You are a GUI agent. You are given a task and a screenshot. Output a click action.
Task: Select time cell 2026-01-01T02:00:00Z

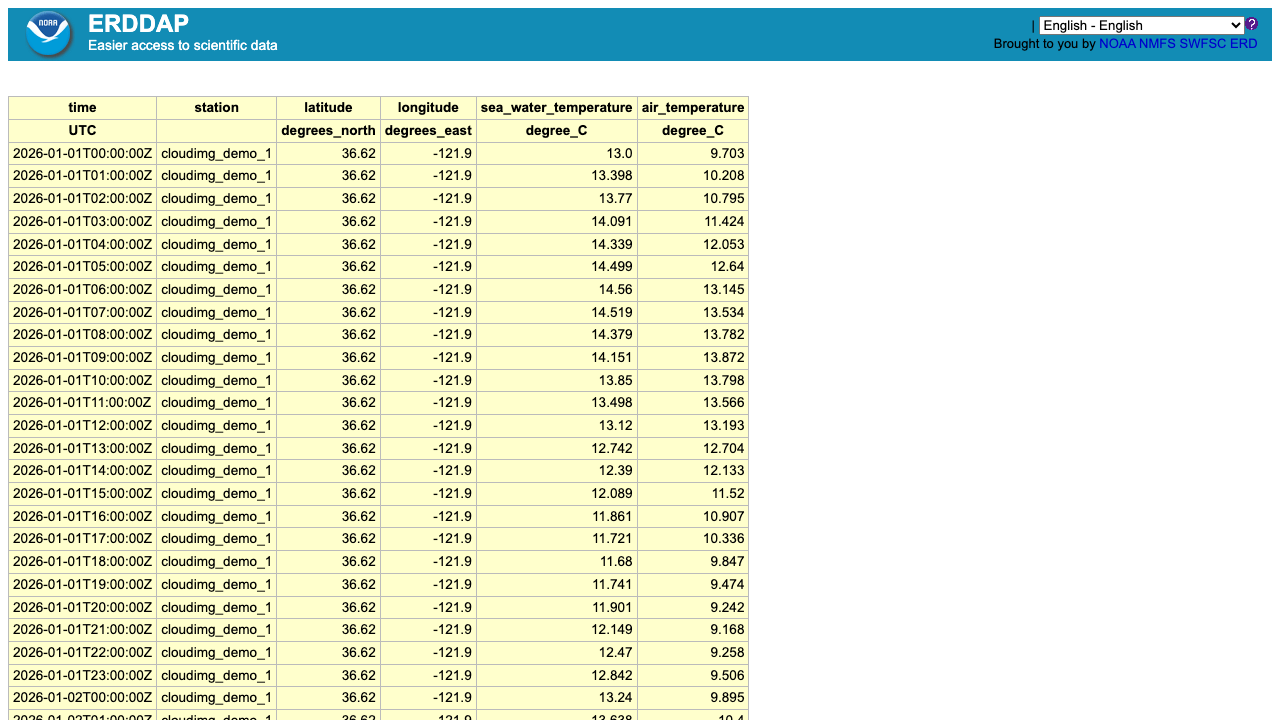(82, 199)
